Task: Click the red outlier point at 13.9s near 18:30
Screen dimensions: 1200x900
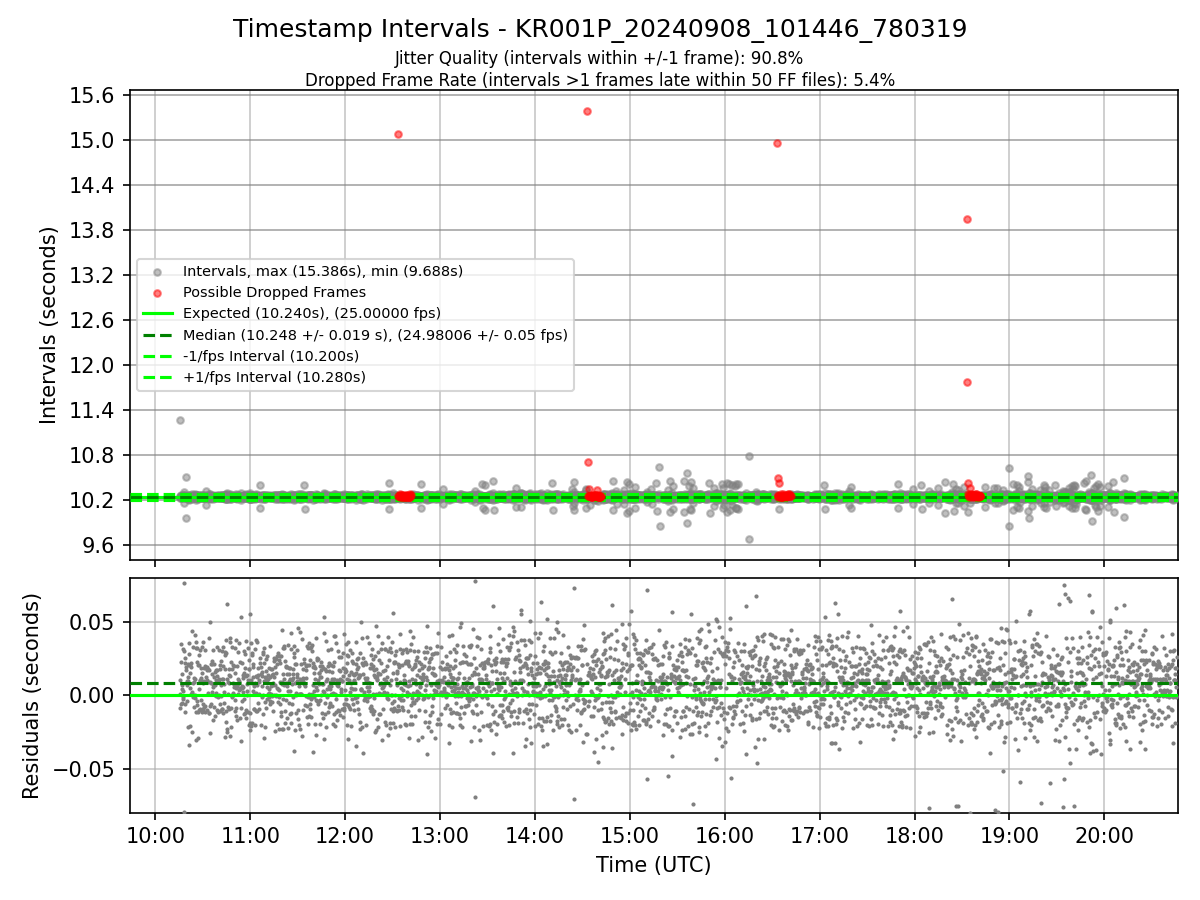Action: [x=967, y=219]
